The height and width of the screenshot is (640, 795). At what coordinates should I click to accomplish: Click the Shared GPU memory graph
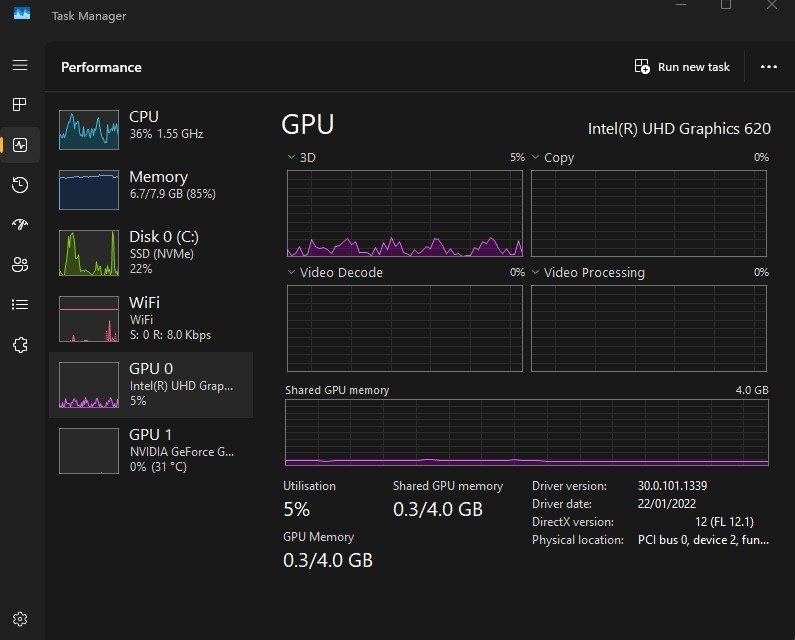click(x=527, y=432)
